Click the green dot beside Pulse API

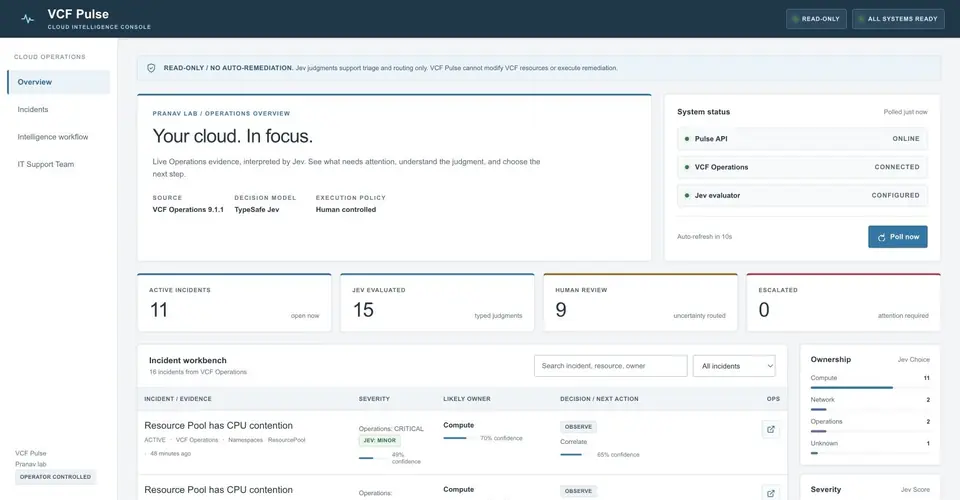point(686,139)
